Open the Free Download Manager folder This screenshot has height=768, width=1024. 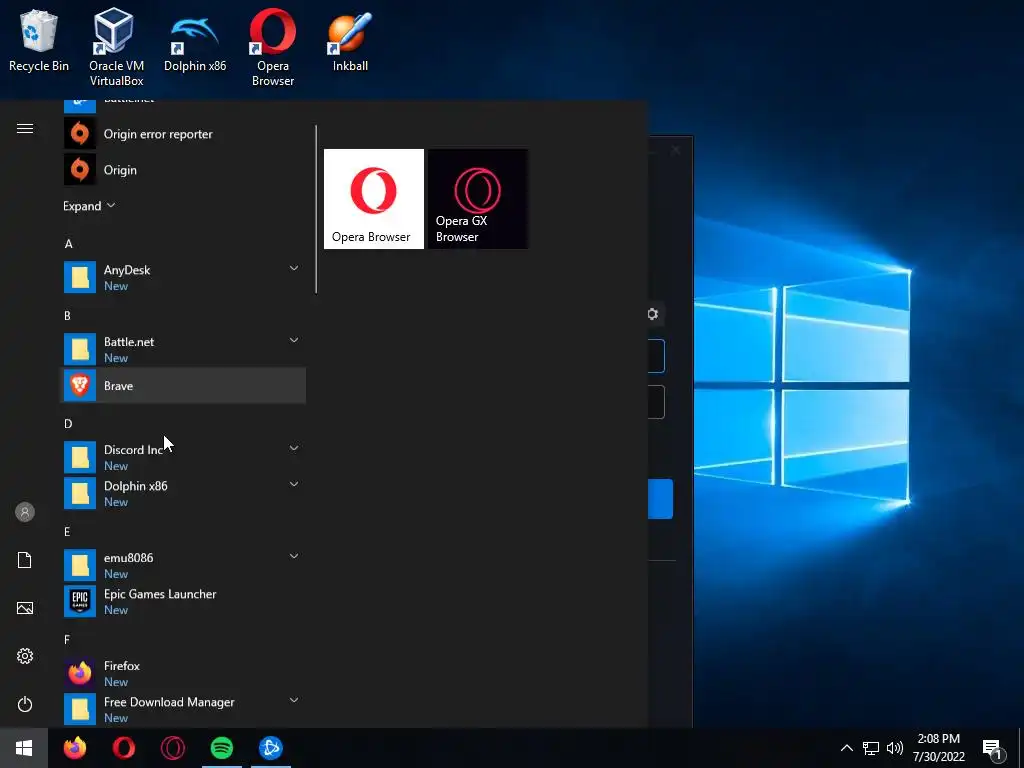click(x=183, y=709)
